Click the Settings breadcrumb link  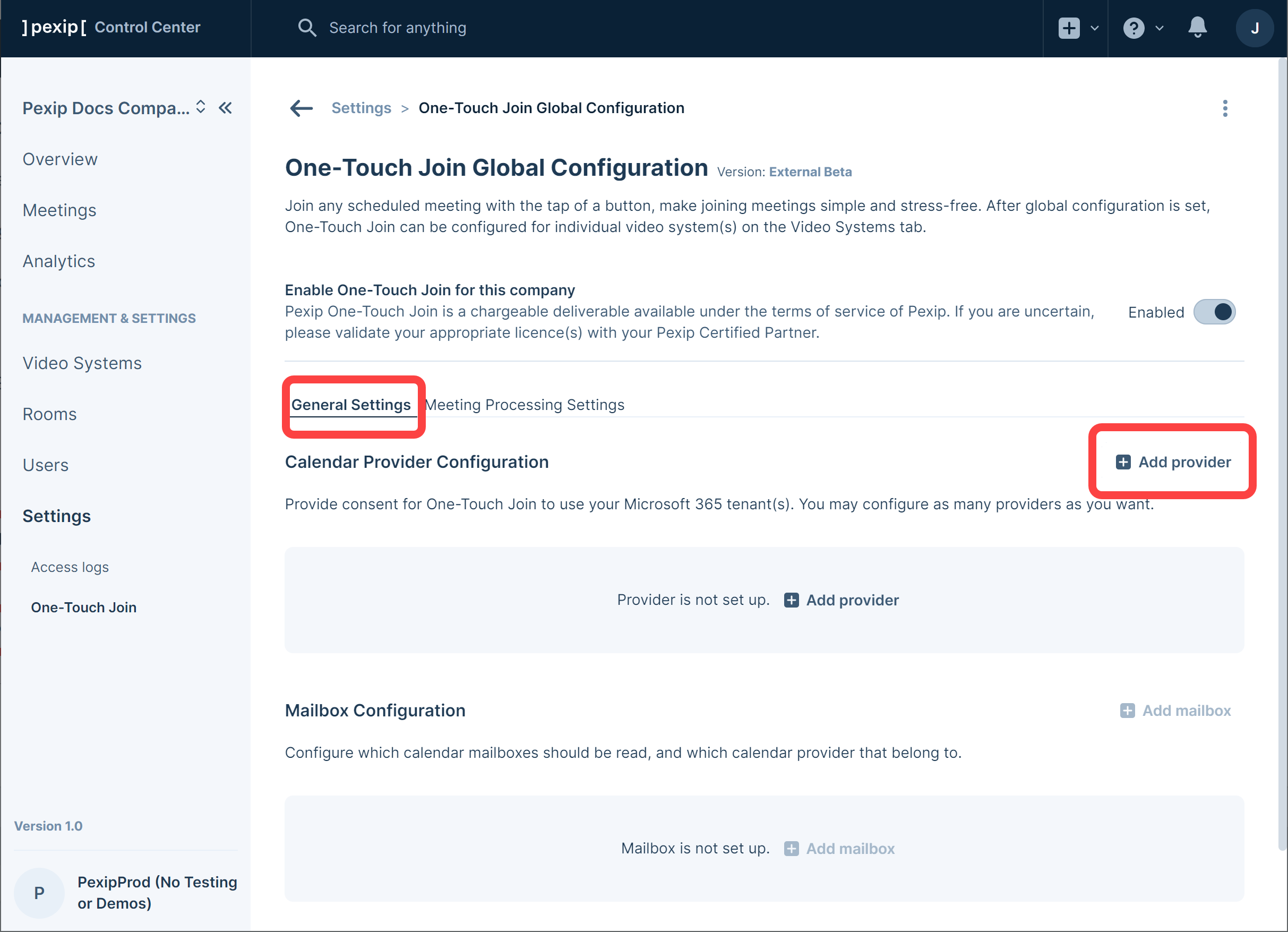tap(361, 108)
